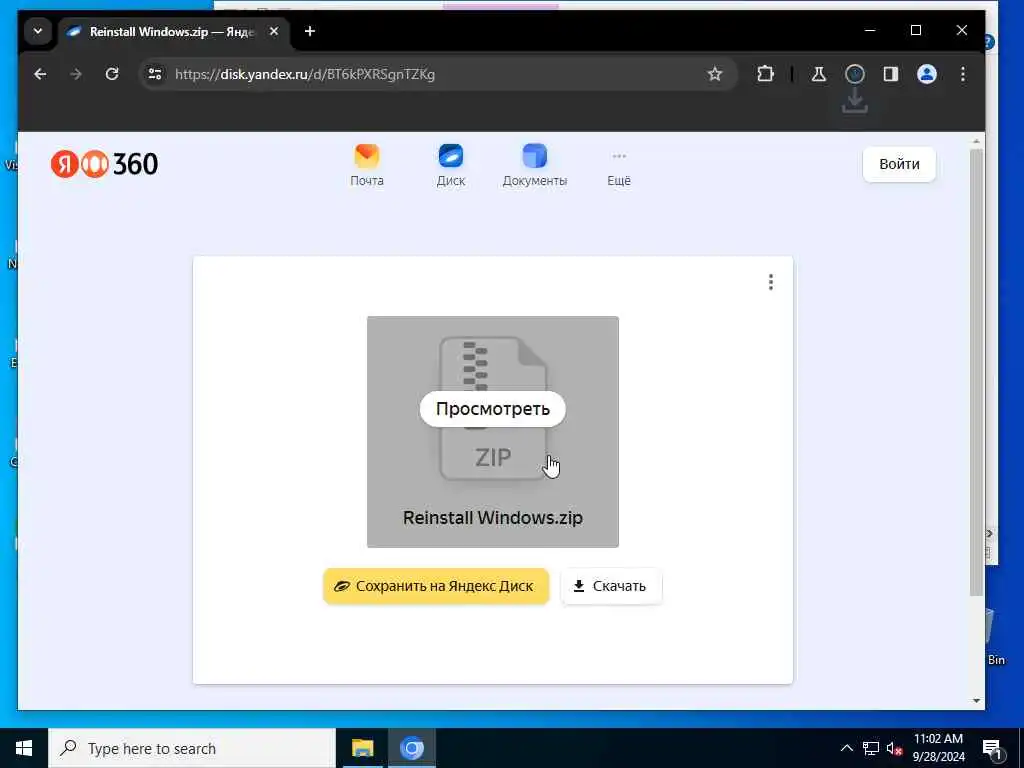Click scrollbar up arrow on page
The width and height of the screenshot is (1024, 768).
(x=976, y=142)
